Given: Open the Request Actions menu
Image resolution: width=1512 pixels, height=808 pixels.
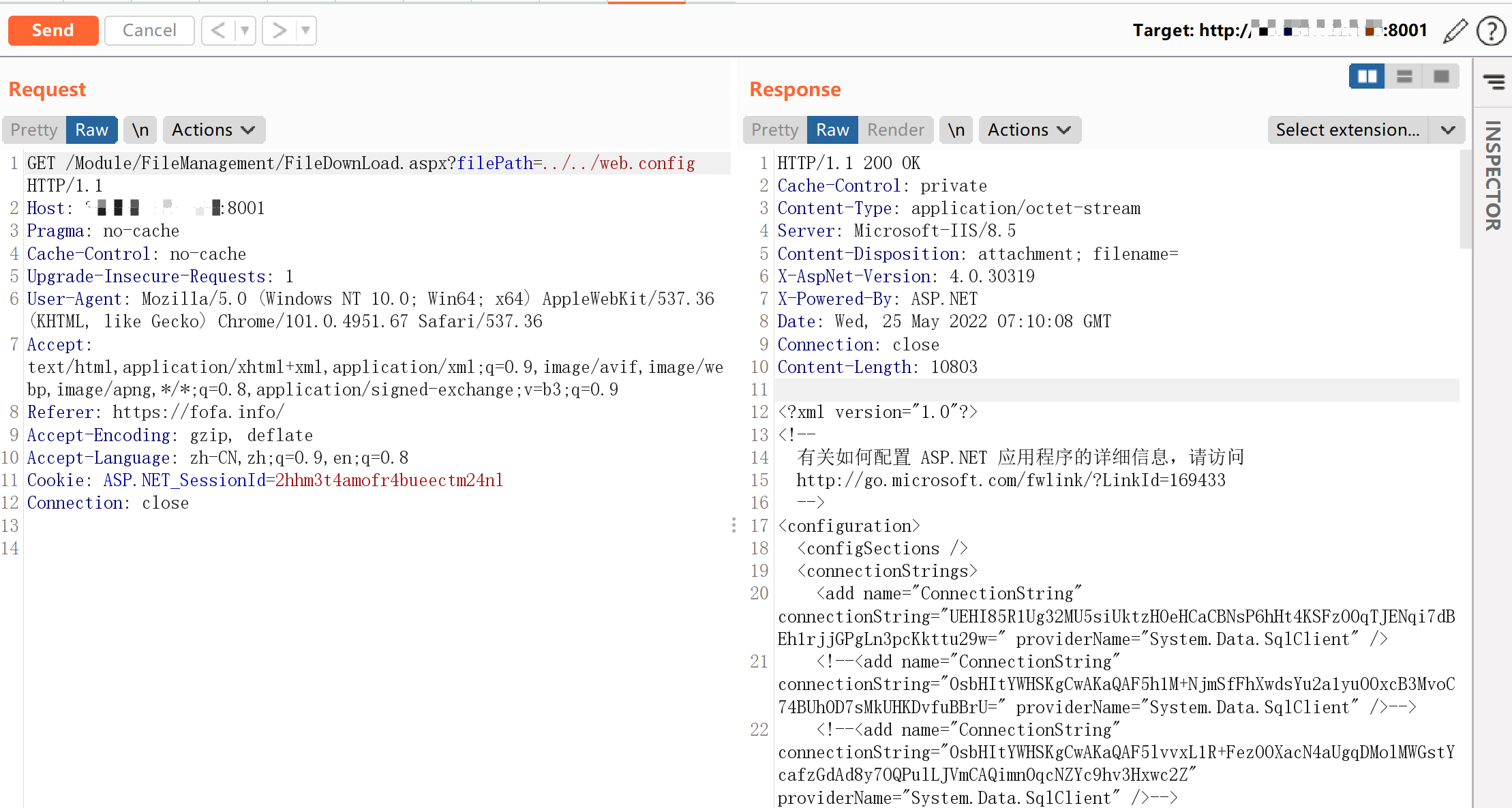Looking at the screenshot, I should tap(213, 130).
